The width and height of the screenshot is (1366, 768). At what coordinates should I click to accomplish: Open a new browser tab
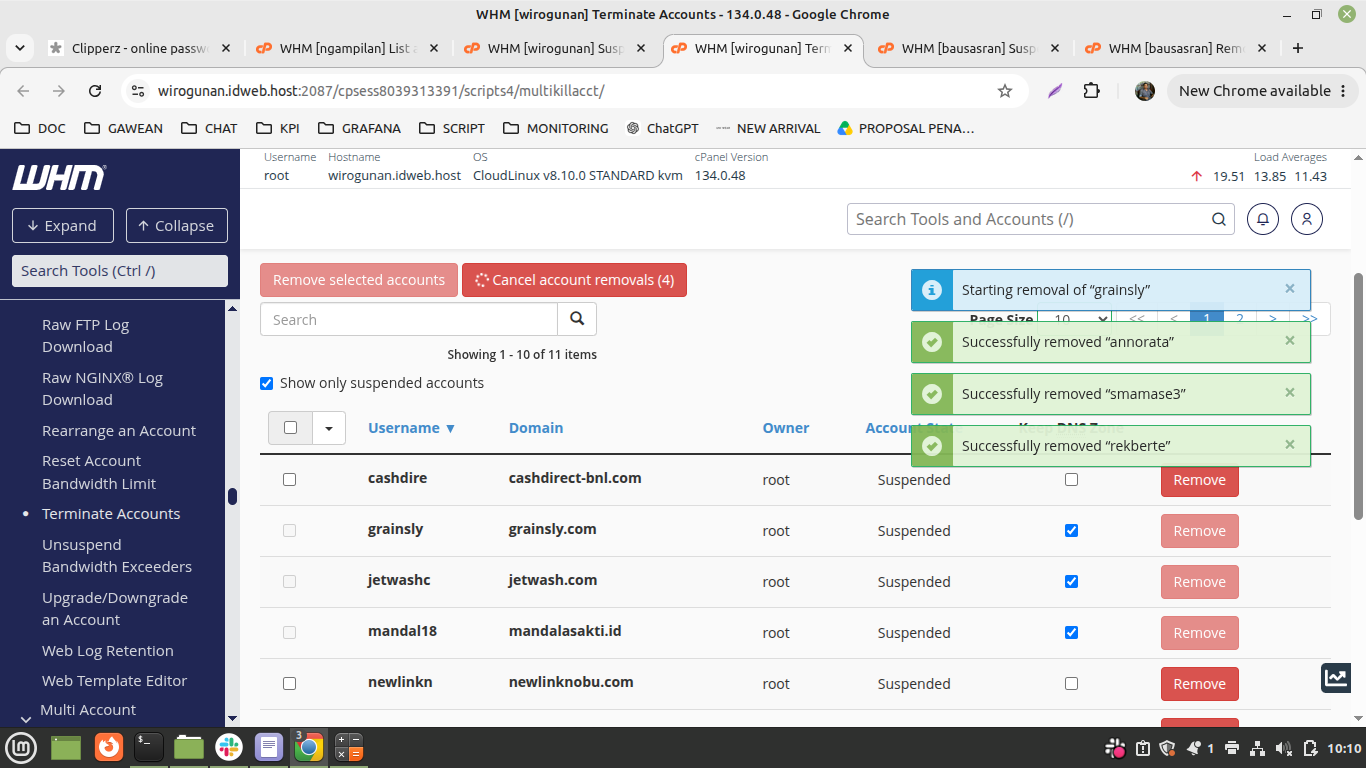[x=1298, y=48]
